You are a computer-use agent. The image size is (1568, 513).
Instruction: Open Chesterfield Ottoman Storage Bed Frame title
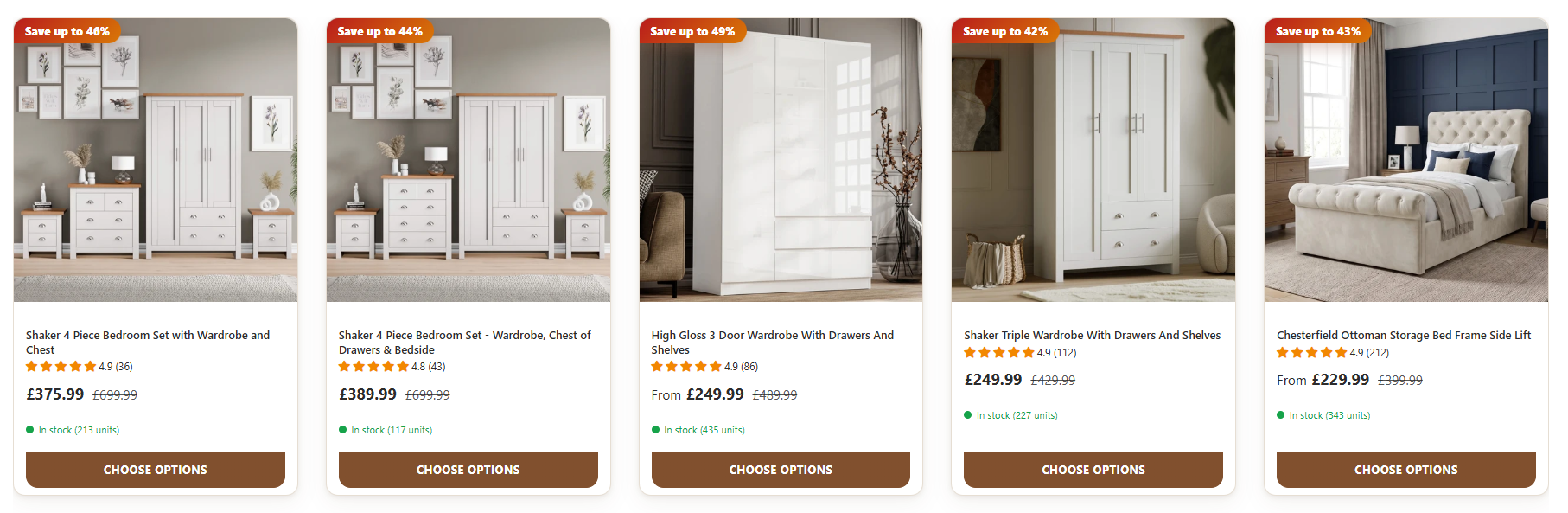[x=1404, y=336]
